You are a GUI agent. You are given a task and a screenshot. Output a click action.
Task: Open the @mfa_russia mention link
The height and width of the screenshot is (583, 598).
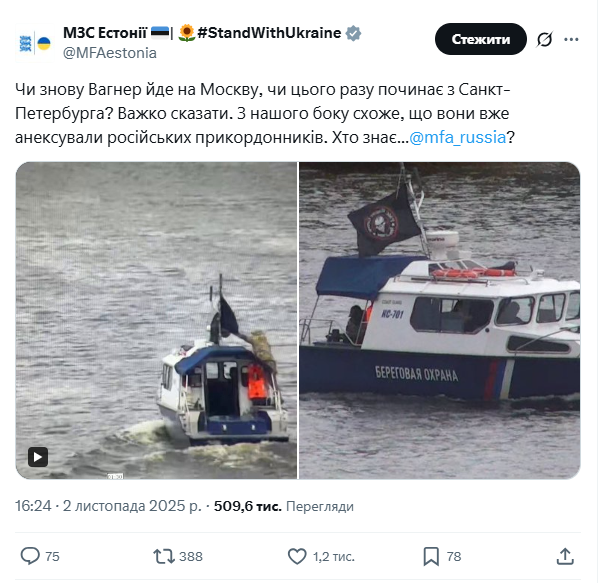point(457,137)
